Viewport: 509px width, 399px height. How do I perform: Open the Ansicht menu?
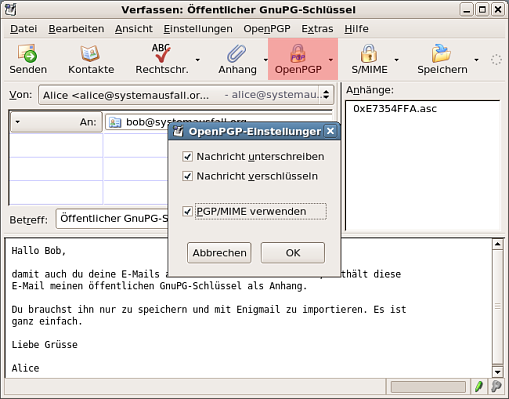pyautogui.click(x=134, y=29)
